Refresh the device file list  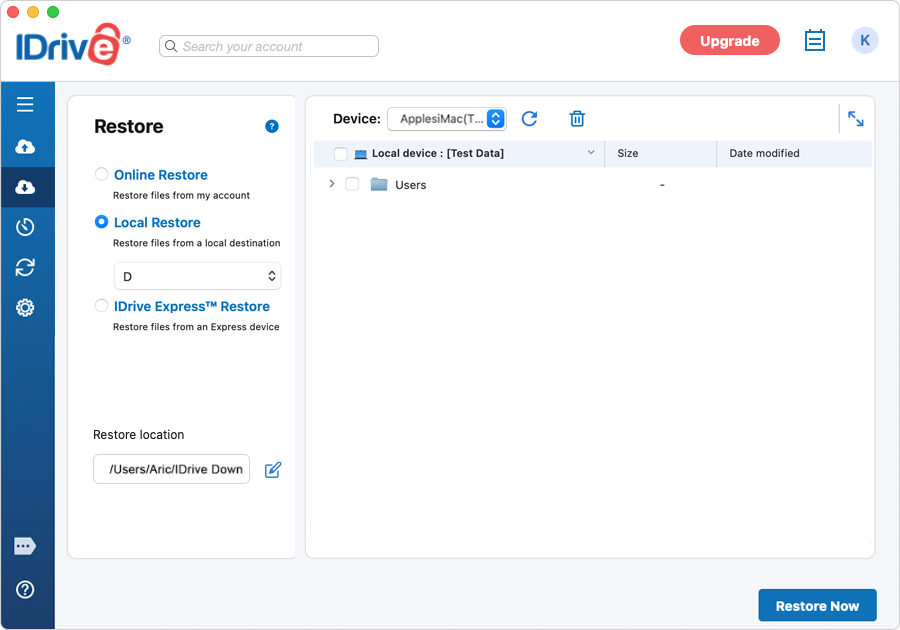pyautogui.click(x=529, y=119)
